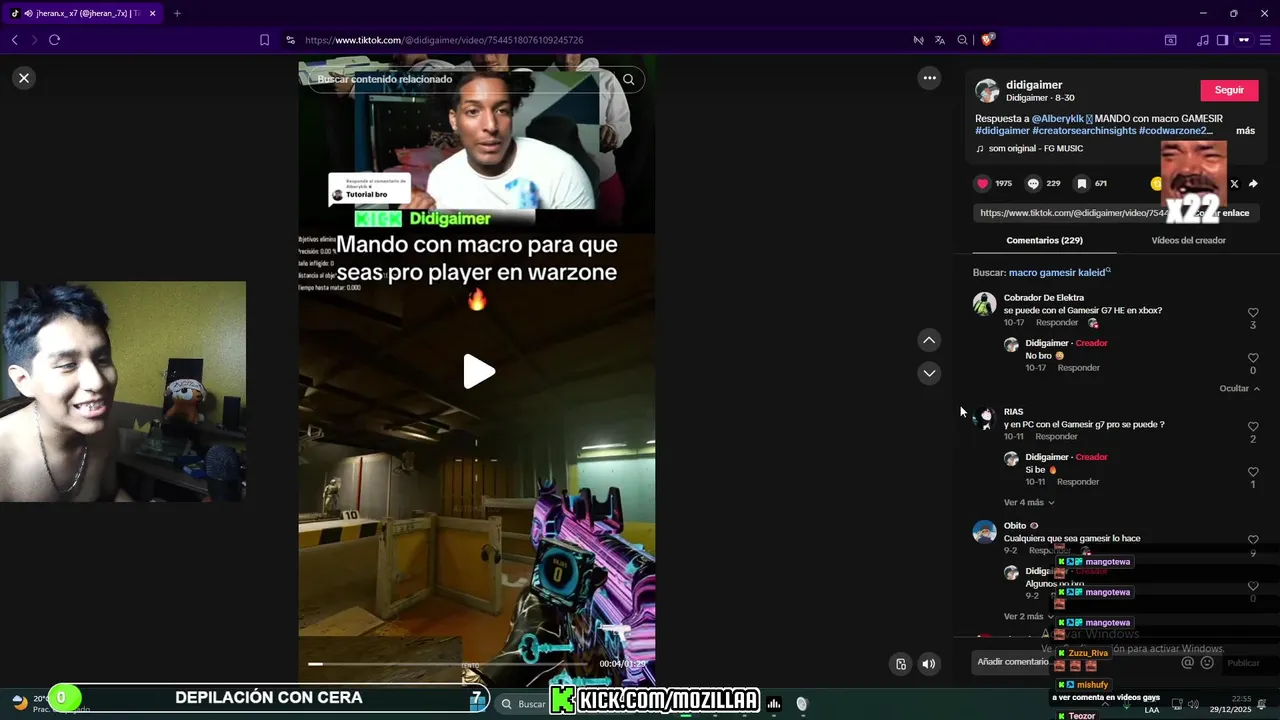This screenshot has width=1280, height=720.
Task: Like RIAS's comment
Action: tap(1253, 427)
